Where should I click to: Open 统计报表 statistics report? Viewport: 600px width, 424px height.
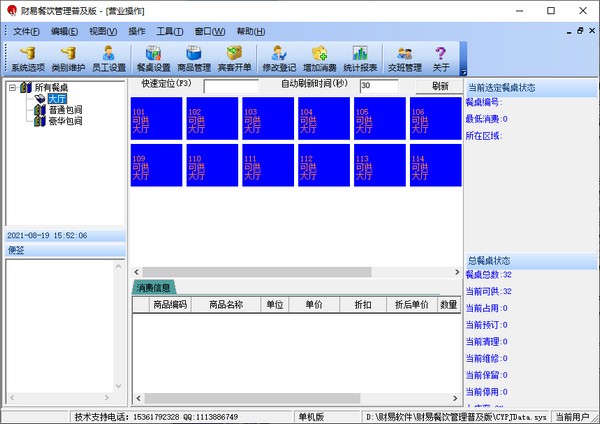(x=360, y=58)
